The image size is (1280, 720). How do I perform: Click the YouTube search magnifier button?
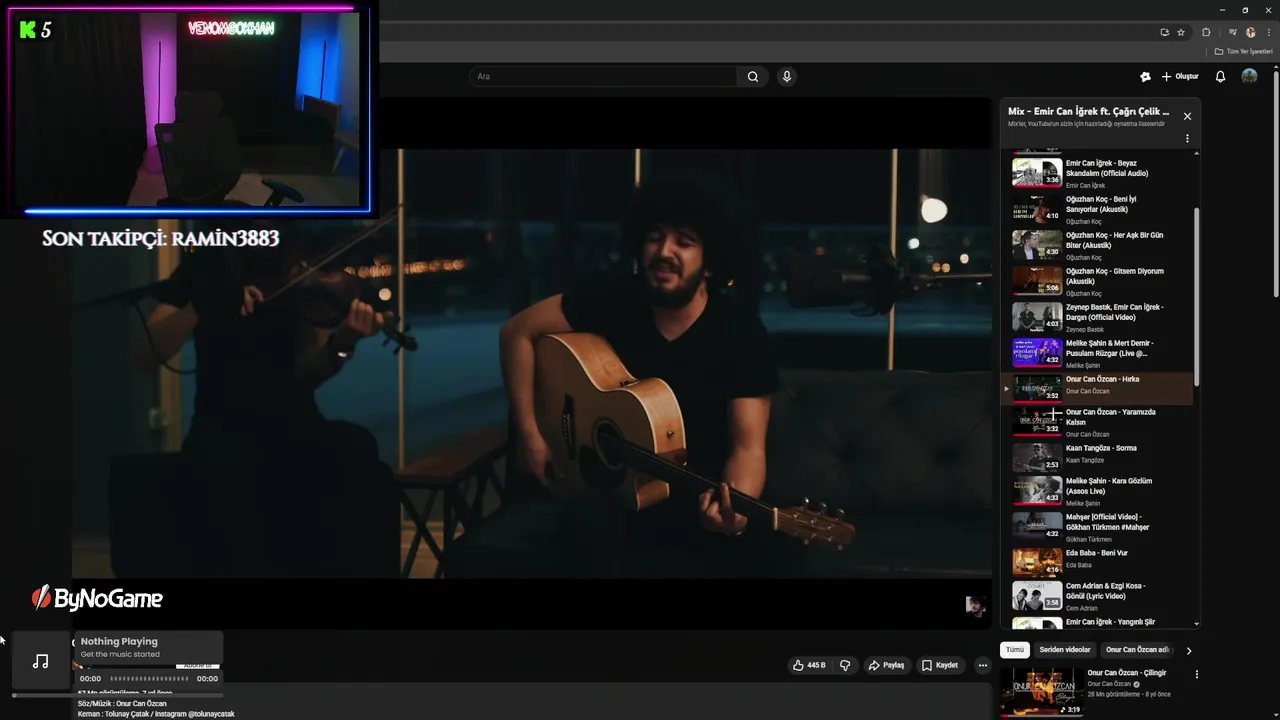pos(753,76)
